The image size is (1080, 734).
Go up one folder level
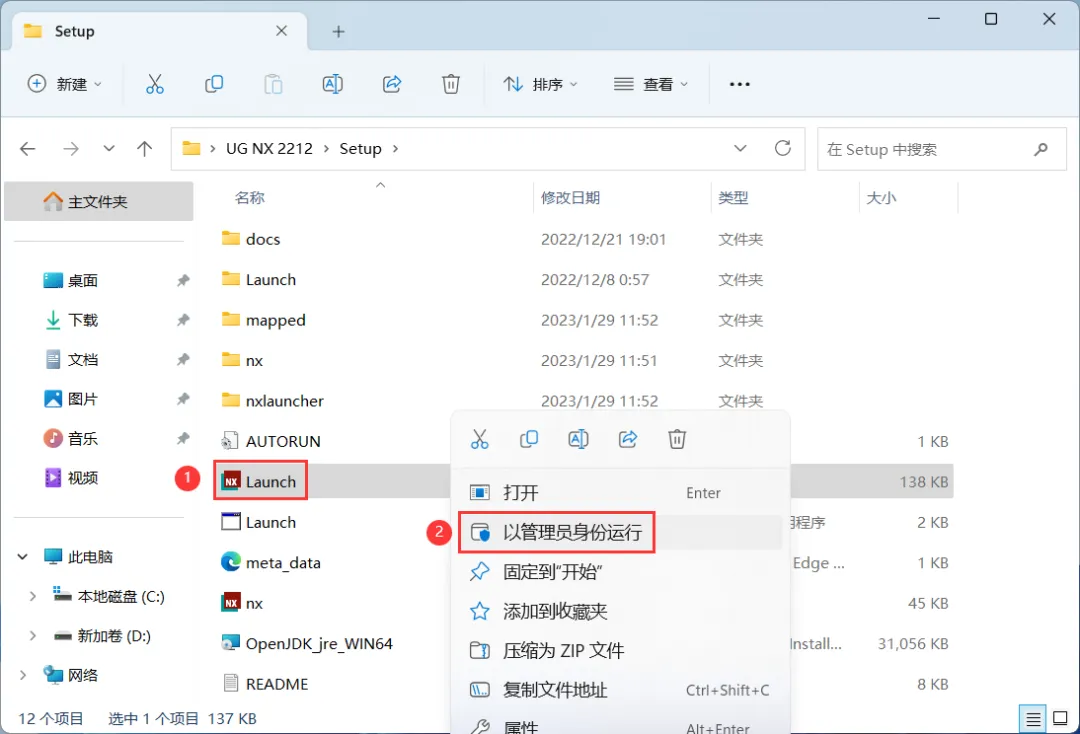pyautogui.click(x=145, y=149)
